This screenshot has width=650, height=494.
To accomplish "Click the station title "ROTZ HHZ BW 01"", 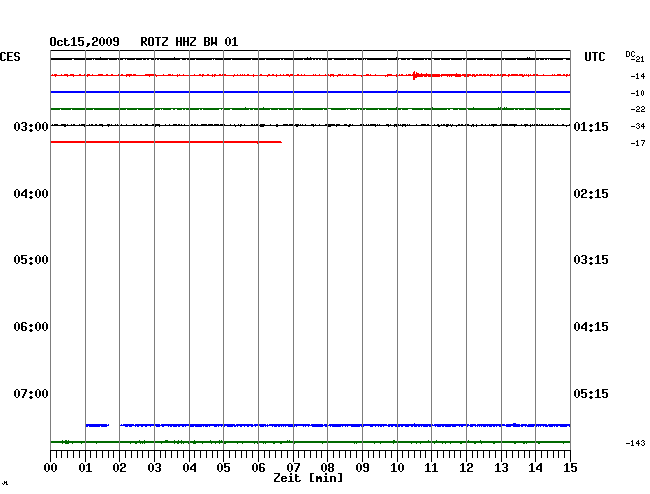I will pyautogui.click(x=189, y=42).
